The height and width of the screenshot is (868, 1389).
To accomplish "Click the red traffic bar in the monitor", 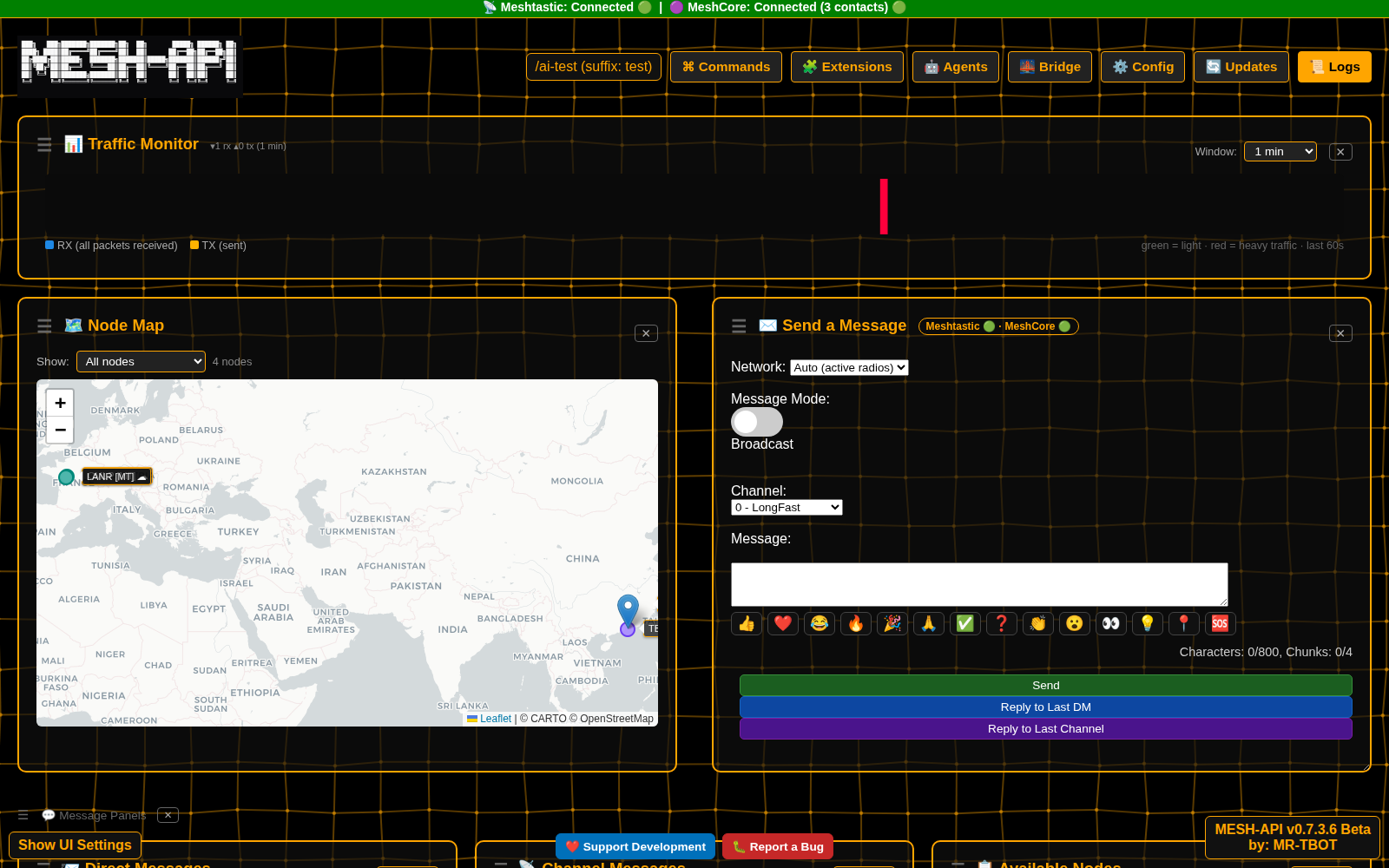I will tap(884, 207).
